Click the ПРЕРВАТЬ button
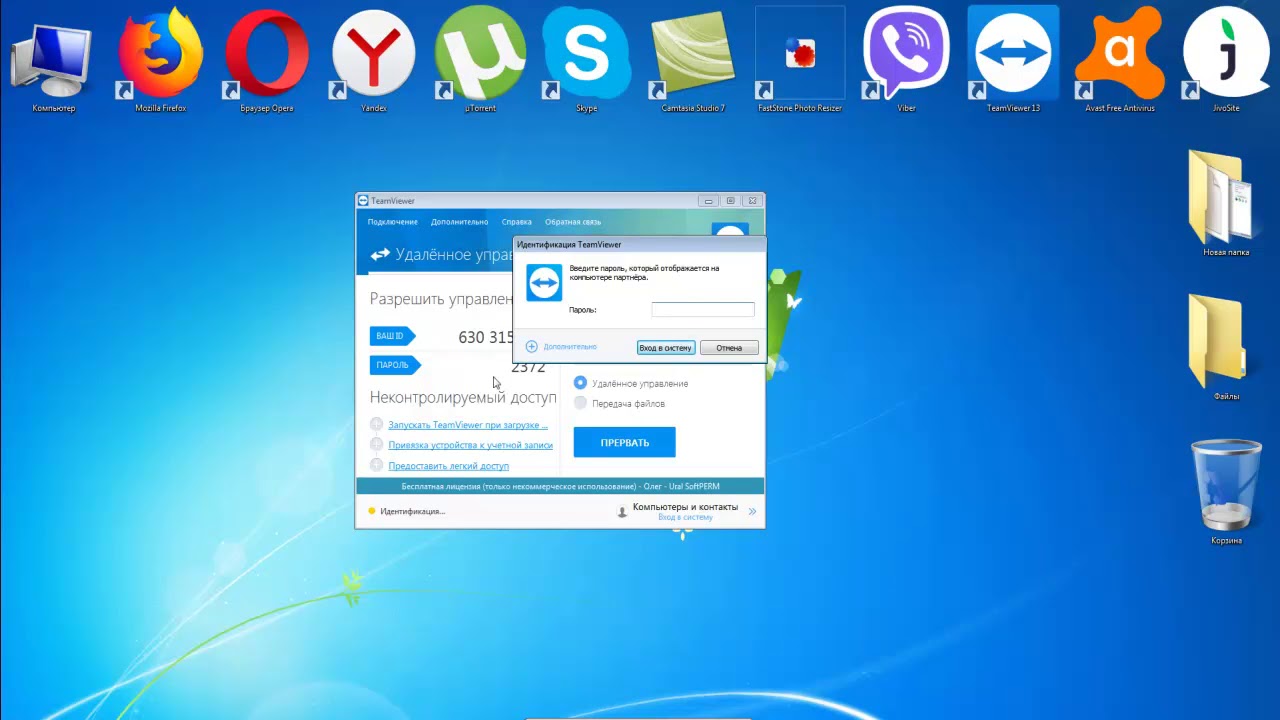The image size is (1280, 720). (625, 442)
